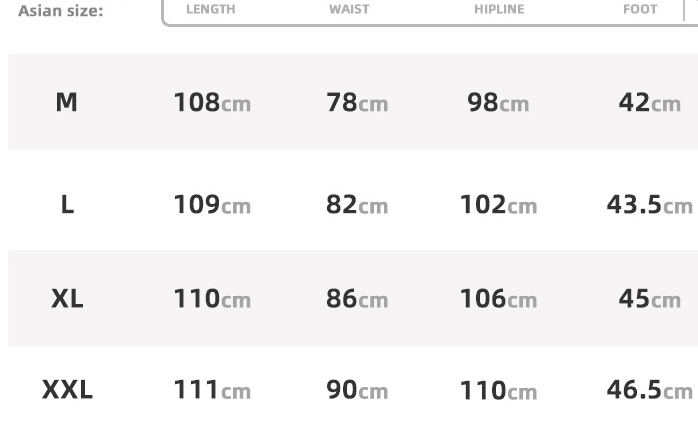Select the HIPLINE column header
Viewport: 698px width, 431px height.
tap(499, 9)
